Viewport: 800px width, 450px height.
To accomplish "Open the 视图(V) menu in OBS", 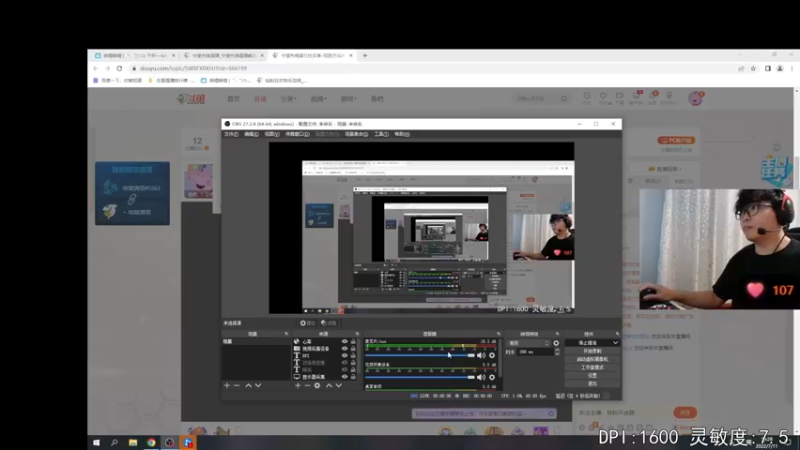I will 272,134.
